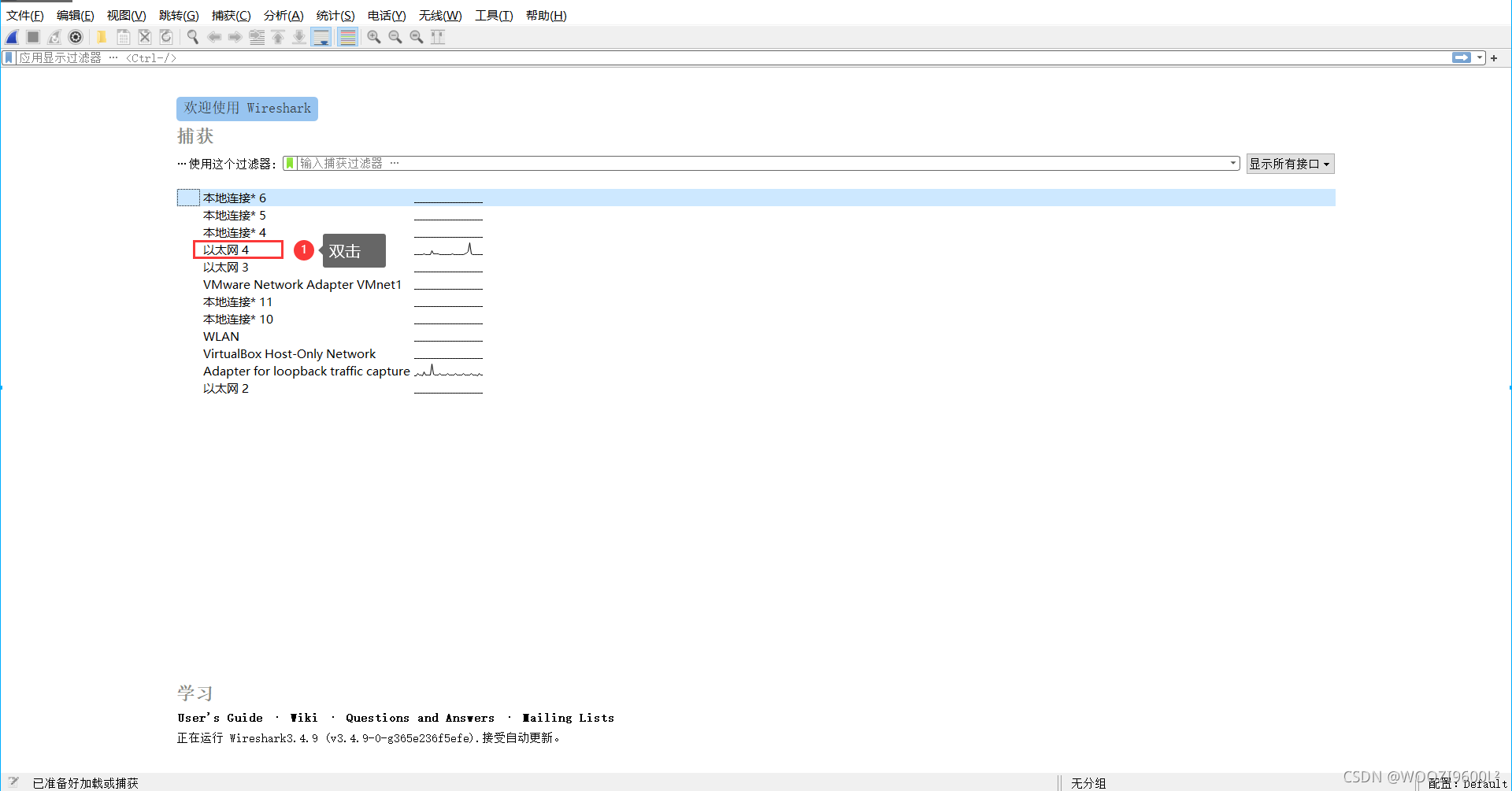Image resolution: width=1512 pixels, height=791 pixels.
Task: Select interface 本地连接* 5
Action: tap(235, 215)
